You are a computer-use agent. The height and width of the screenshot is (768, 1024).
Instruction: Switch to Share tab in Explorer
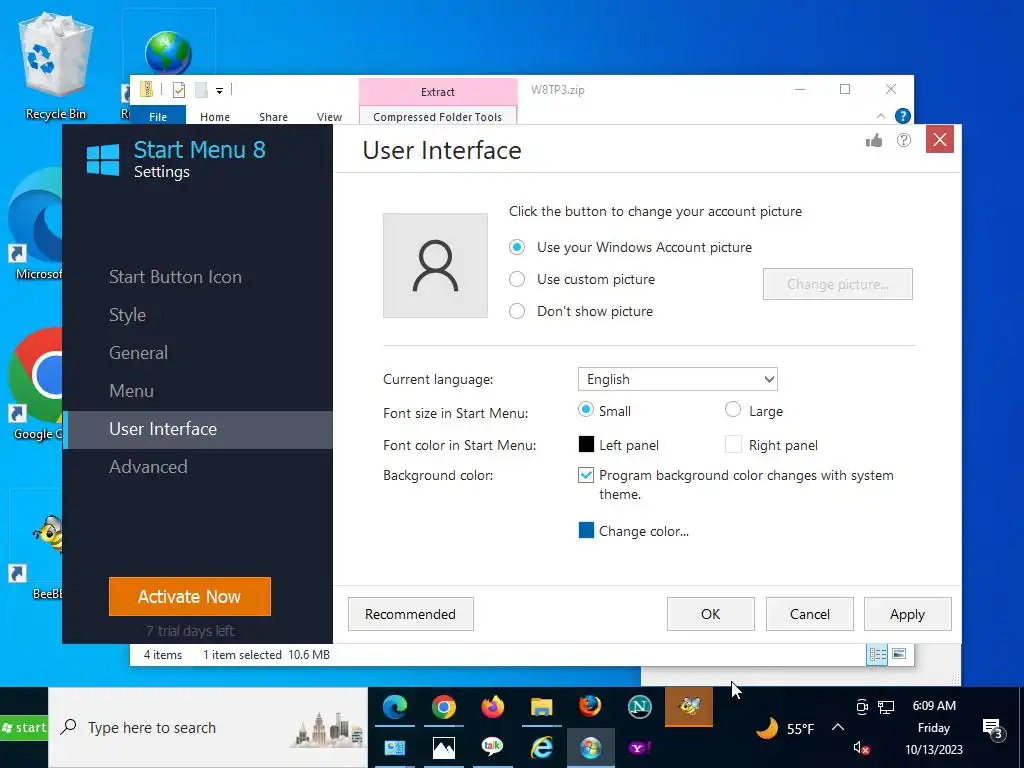pyautogui.click(x=273, y=117)
